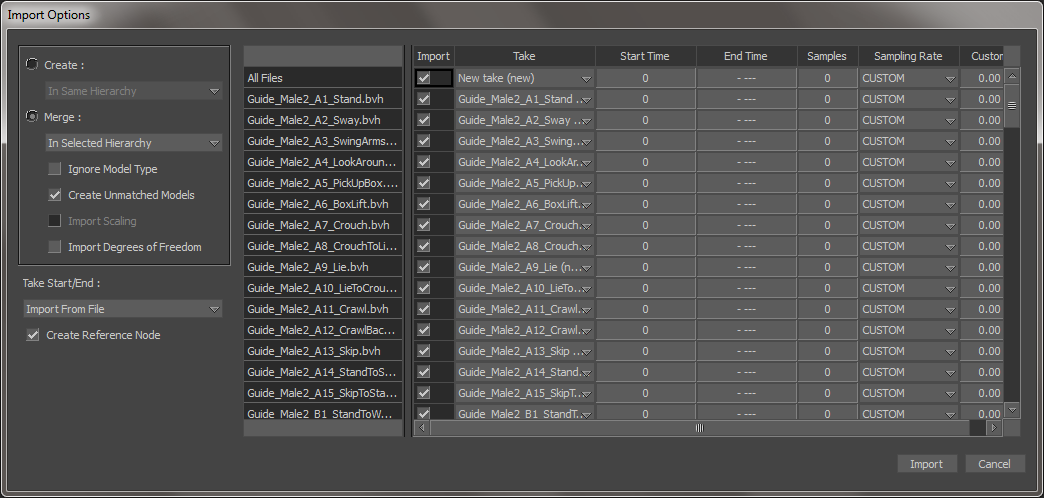The width and height of the screenshot is (1044, 498).
Task: Click the Import button
Action: [927, 464]
